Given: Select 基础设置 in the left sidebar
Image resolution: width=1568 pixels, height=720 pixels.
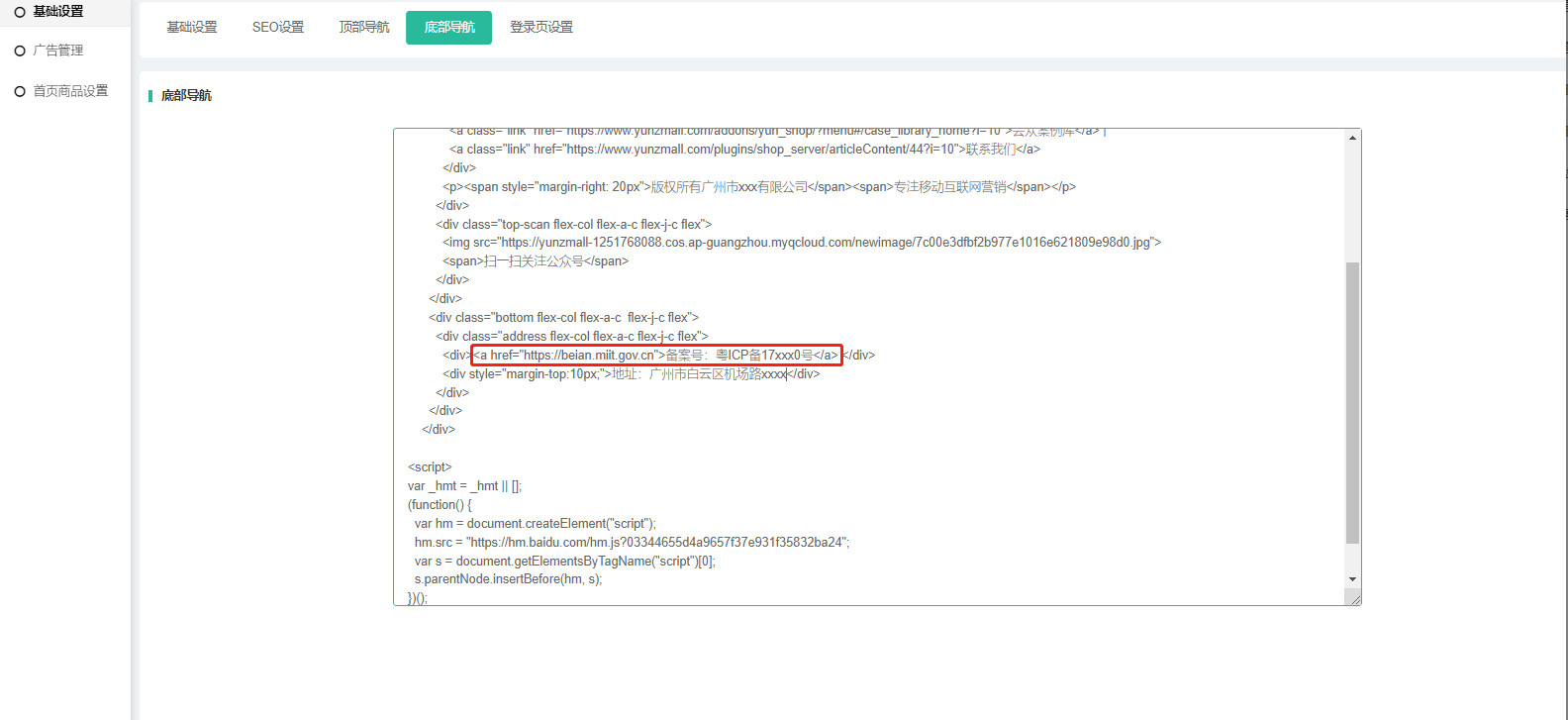Looking at the screenshot, I should [x=58, y=12].
